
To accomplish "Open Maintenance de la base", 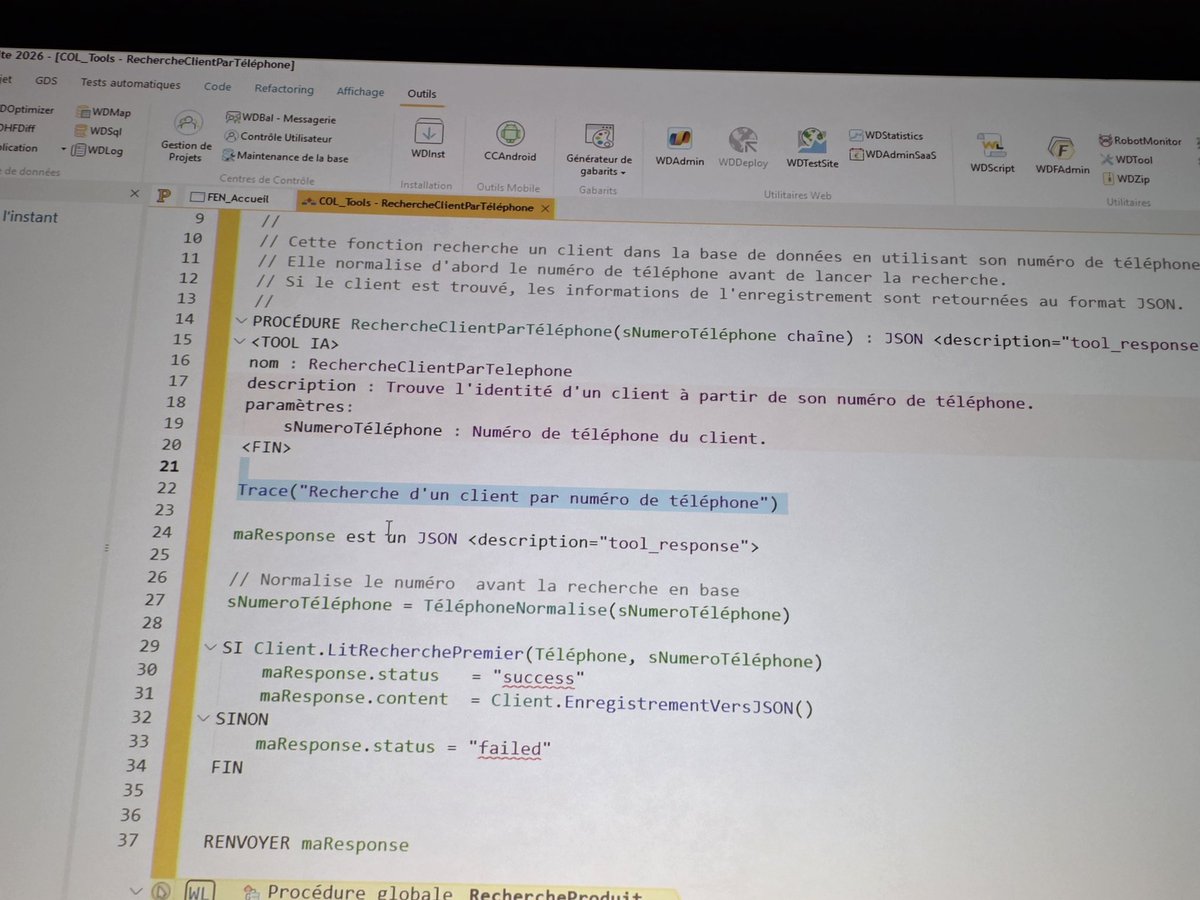I will coord(285,157).
